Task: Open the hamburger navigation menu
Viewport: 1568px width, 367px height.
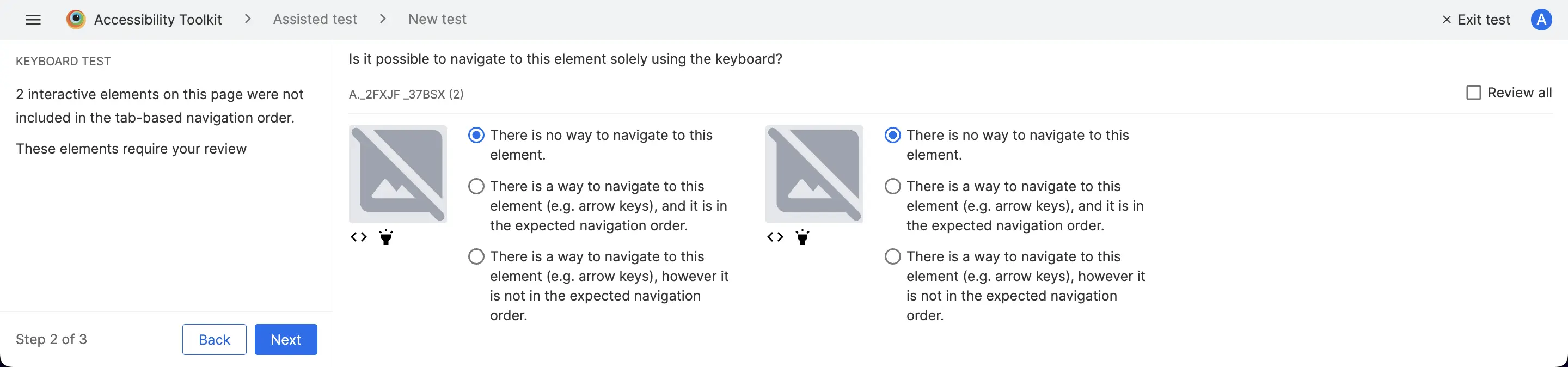Action: 33,20
